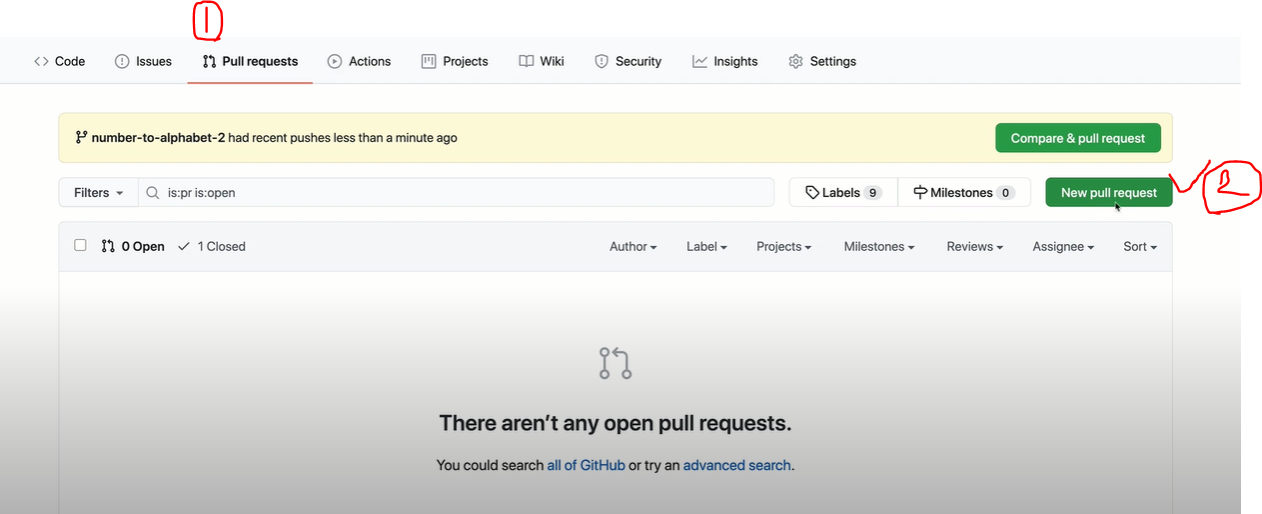Click the New pull request button

click(1109, 192)
